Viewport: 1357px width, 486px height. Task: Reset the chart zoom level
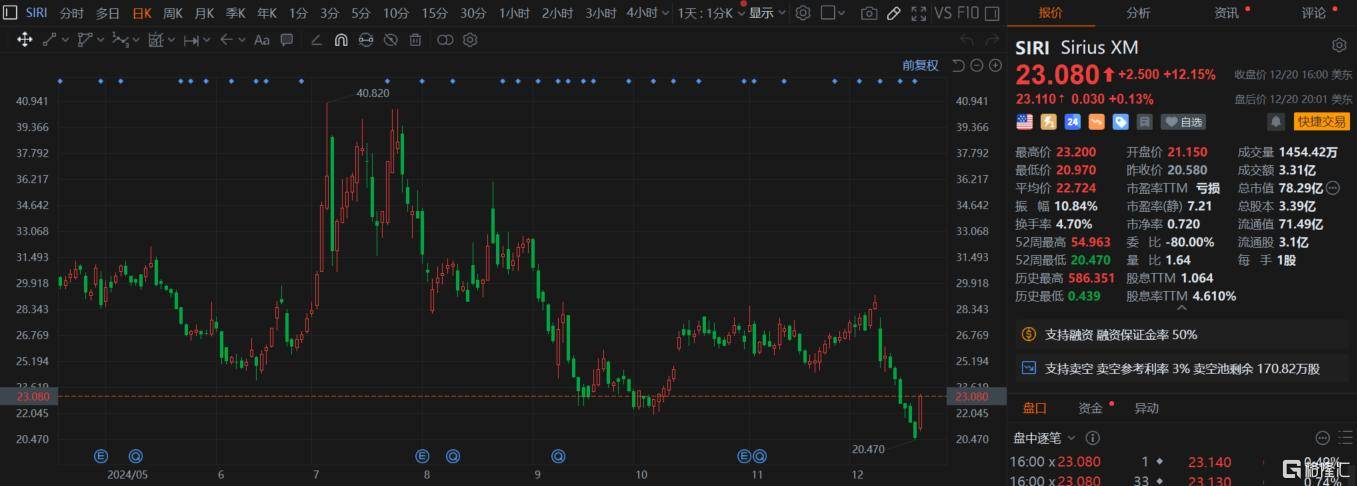point(957,65)
